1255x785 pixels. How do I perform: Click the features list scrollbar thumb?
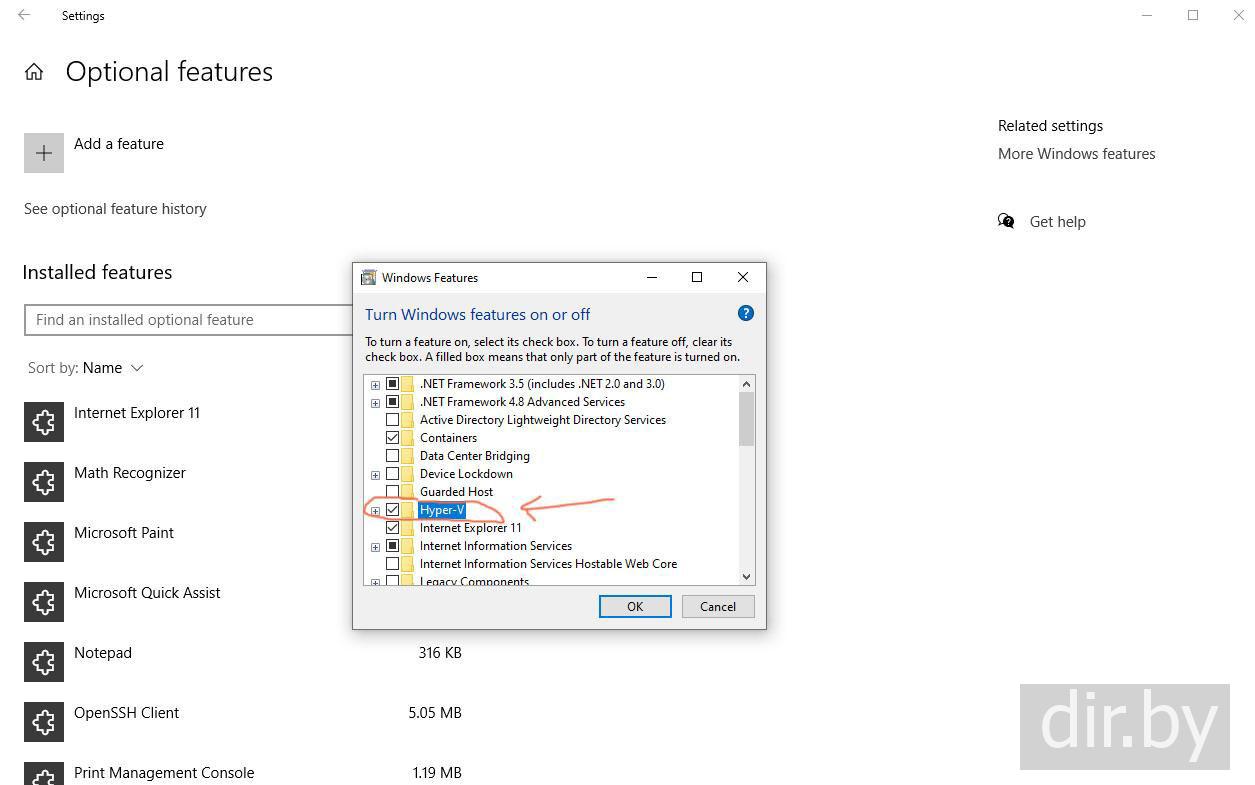coord(746,418)
